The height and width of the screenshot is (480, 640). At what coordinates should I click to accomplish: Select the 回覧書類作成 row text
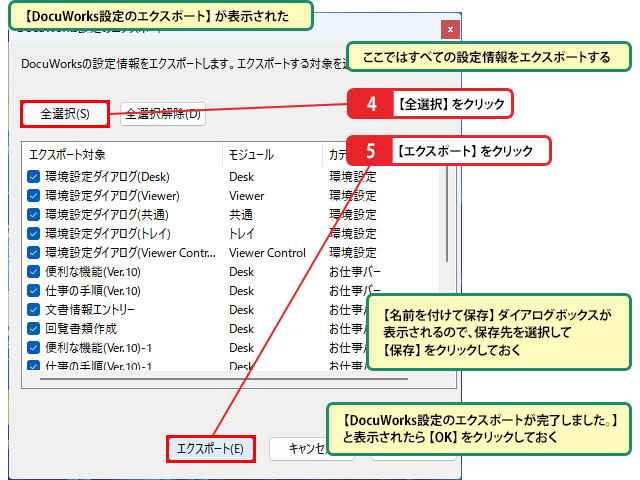coord(81,329)
